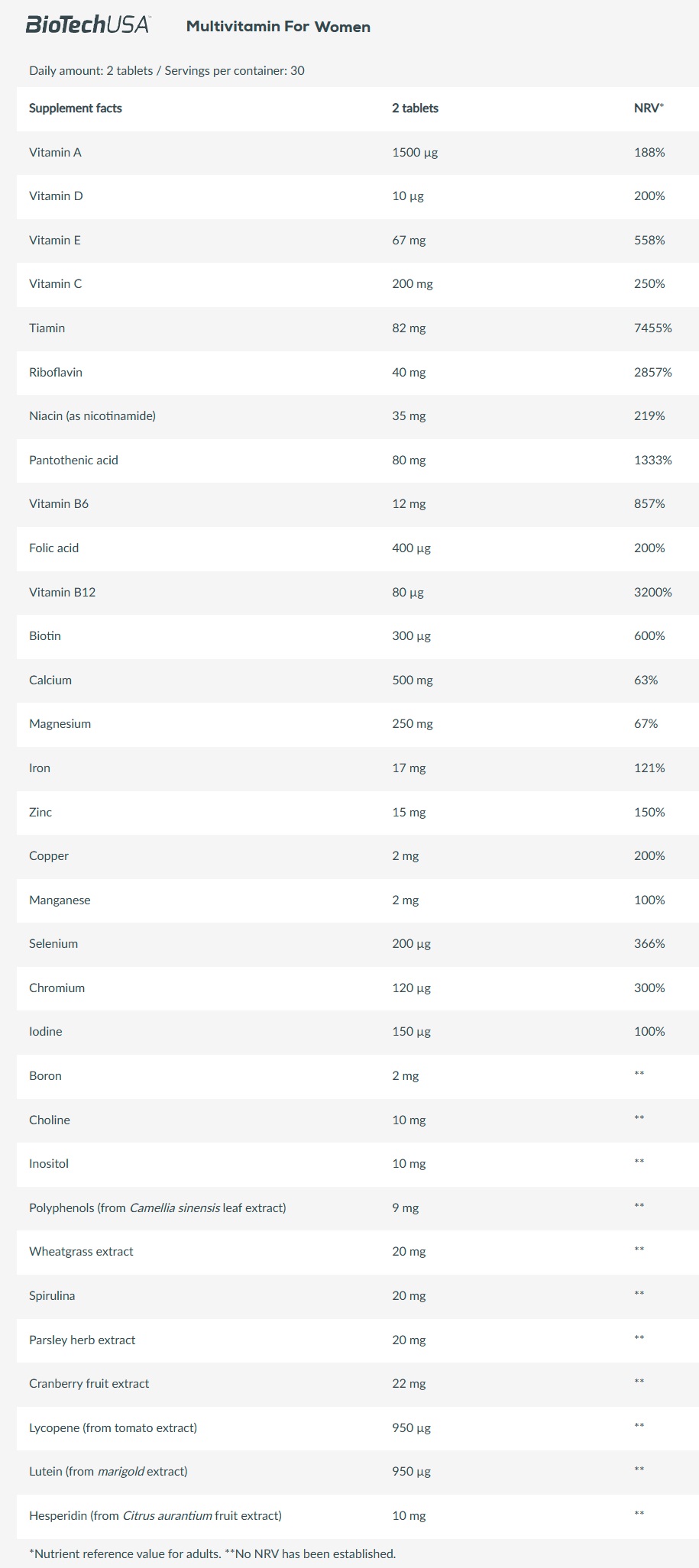This screenshot has height=1568, width=699.
Task: Click the Lutein from marigold extract label
Action: coord(108,1471)
